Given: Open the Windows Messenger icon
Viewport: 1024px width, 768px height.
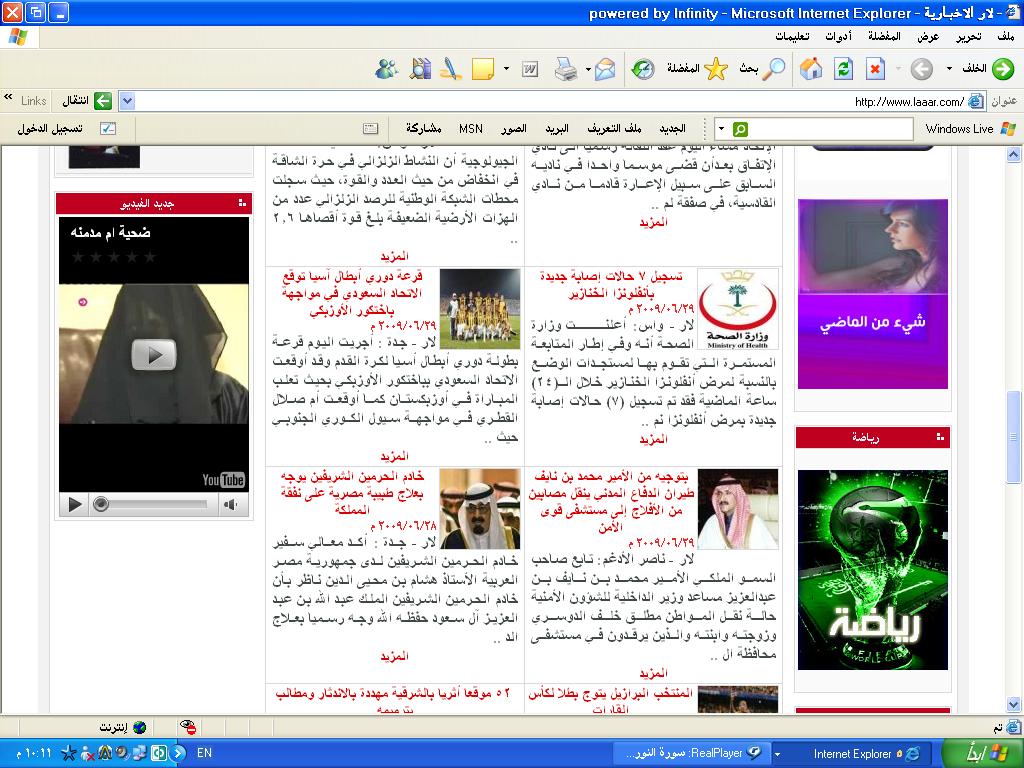Looking at the screenshot, I should (387, 69).
